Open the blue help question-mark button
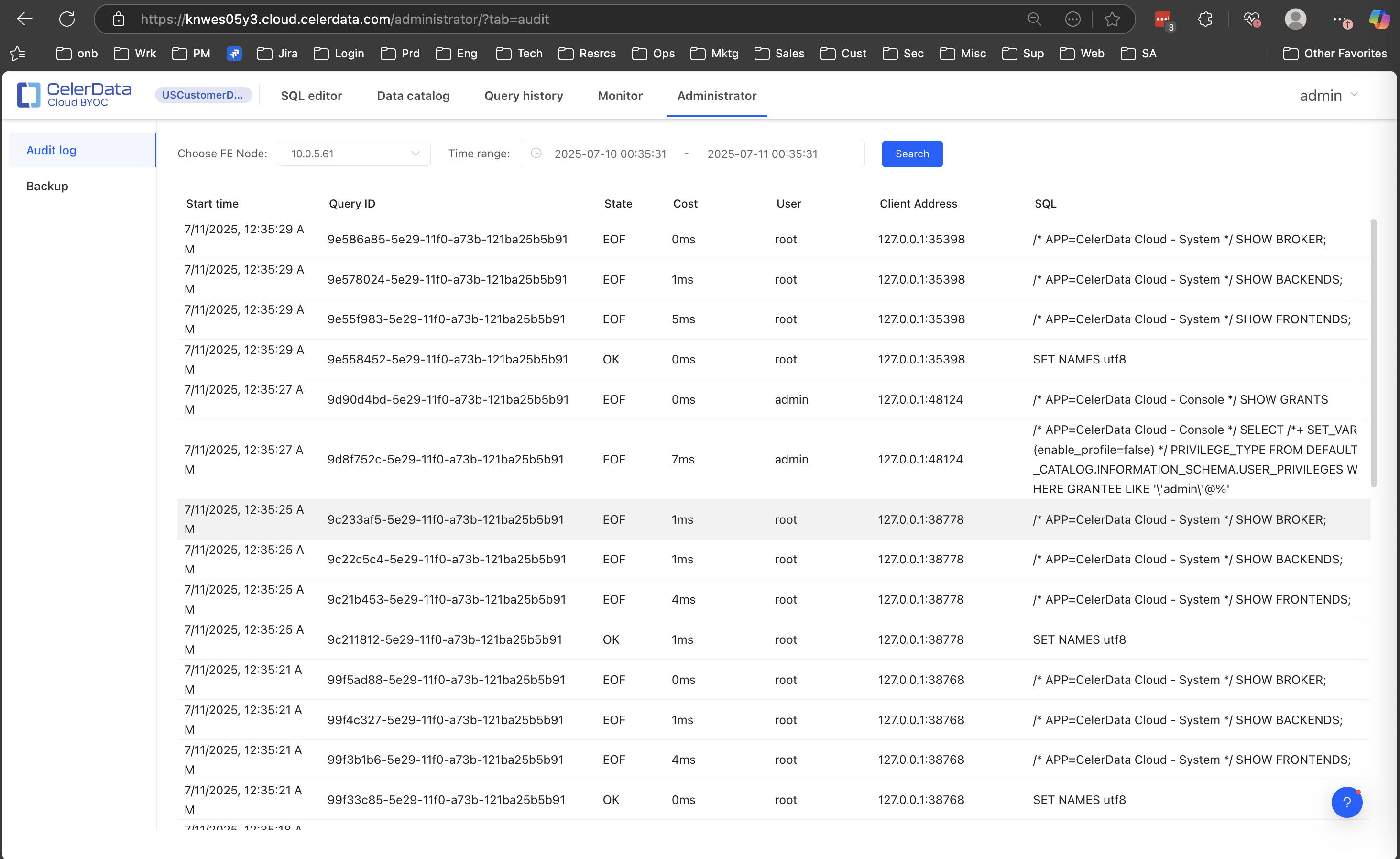This screenshot has width=1400, height=859. [x=1346, y=802]
